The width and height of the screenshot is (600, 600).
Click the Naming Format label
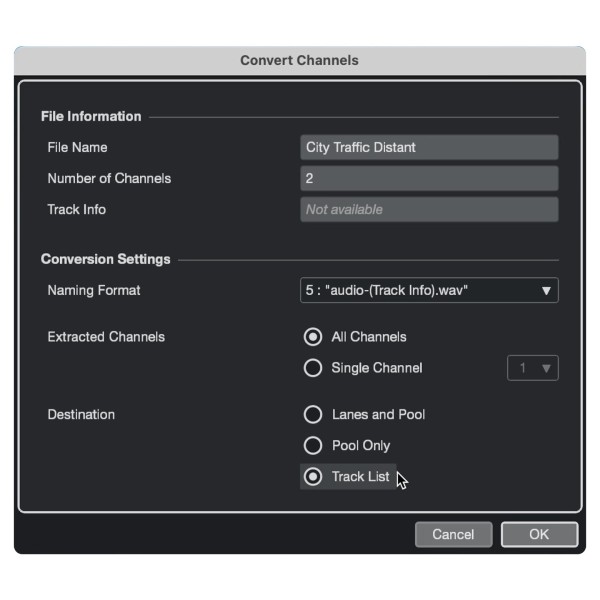pyautogui.click(x=94, y=290)
